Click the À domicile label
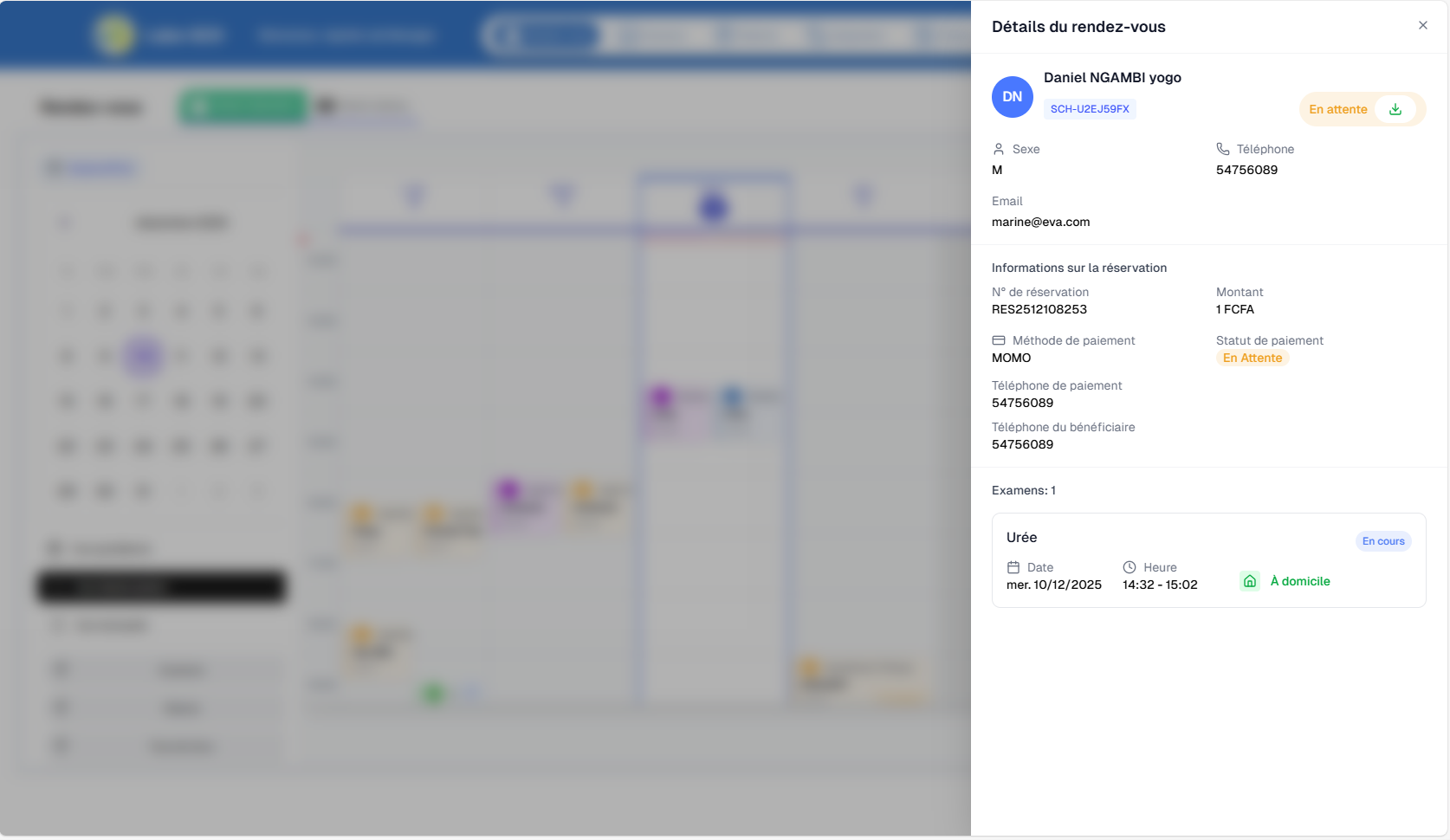This screenshot has width=1450, height=840. coord(1299,581)
